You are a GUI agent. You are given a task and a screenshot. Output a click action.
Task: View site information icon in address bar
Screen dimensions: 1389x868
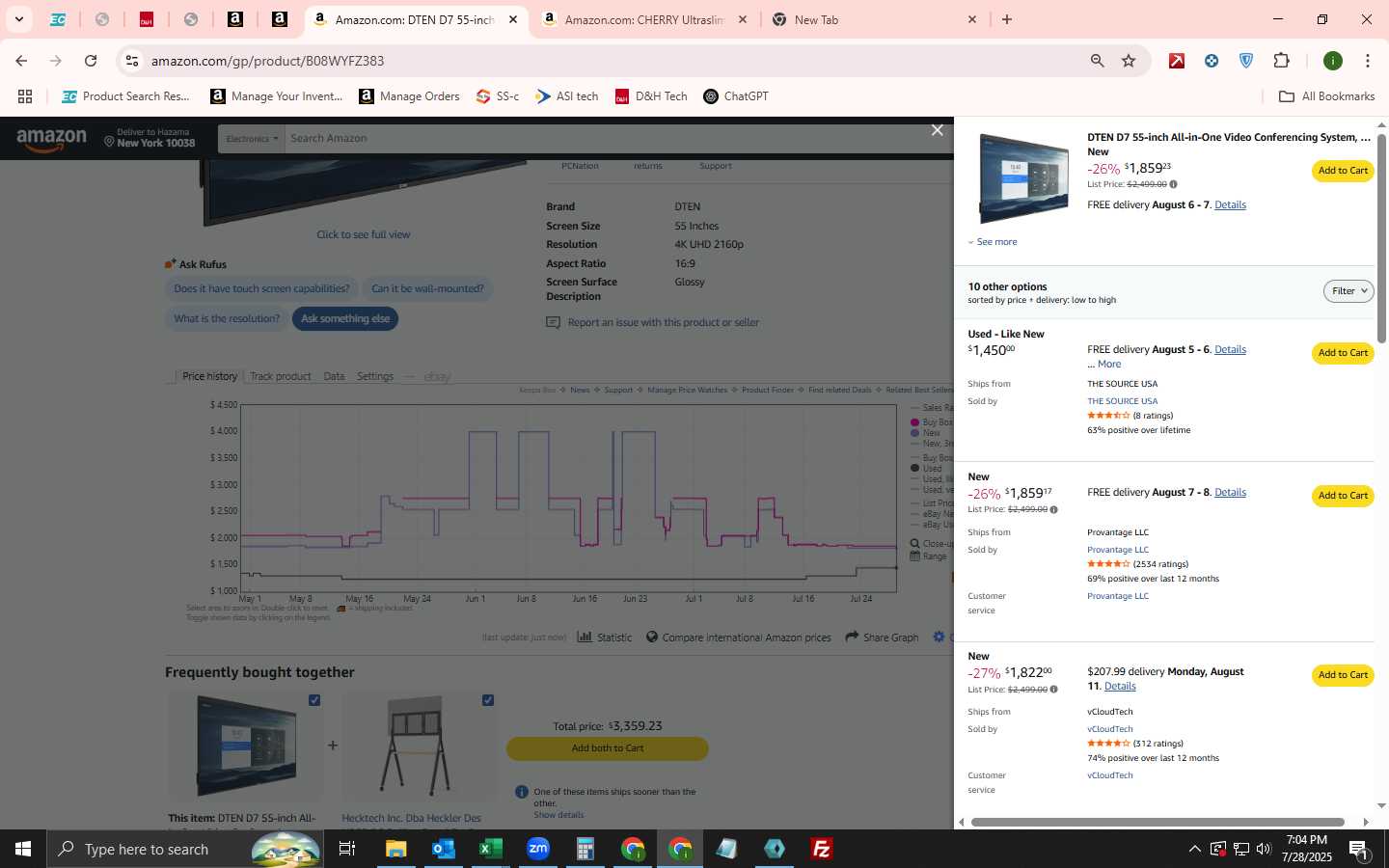[132, 61]
